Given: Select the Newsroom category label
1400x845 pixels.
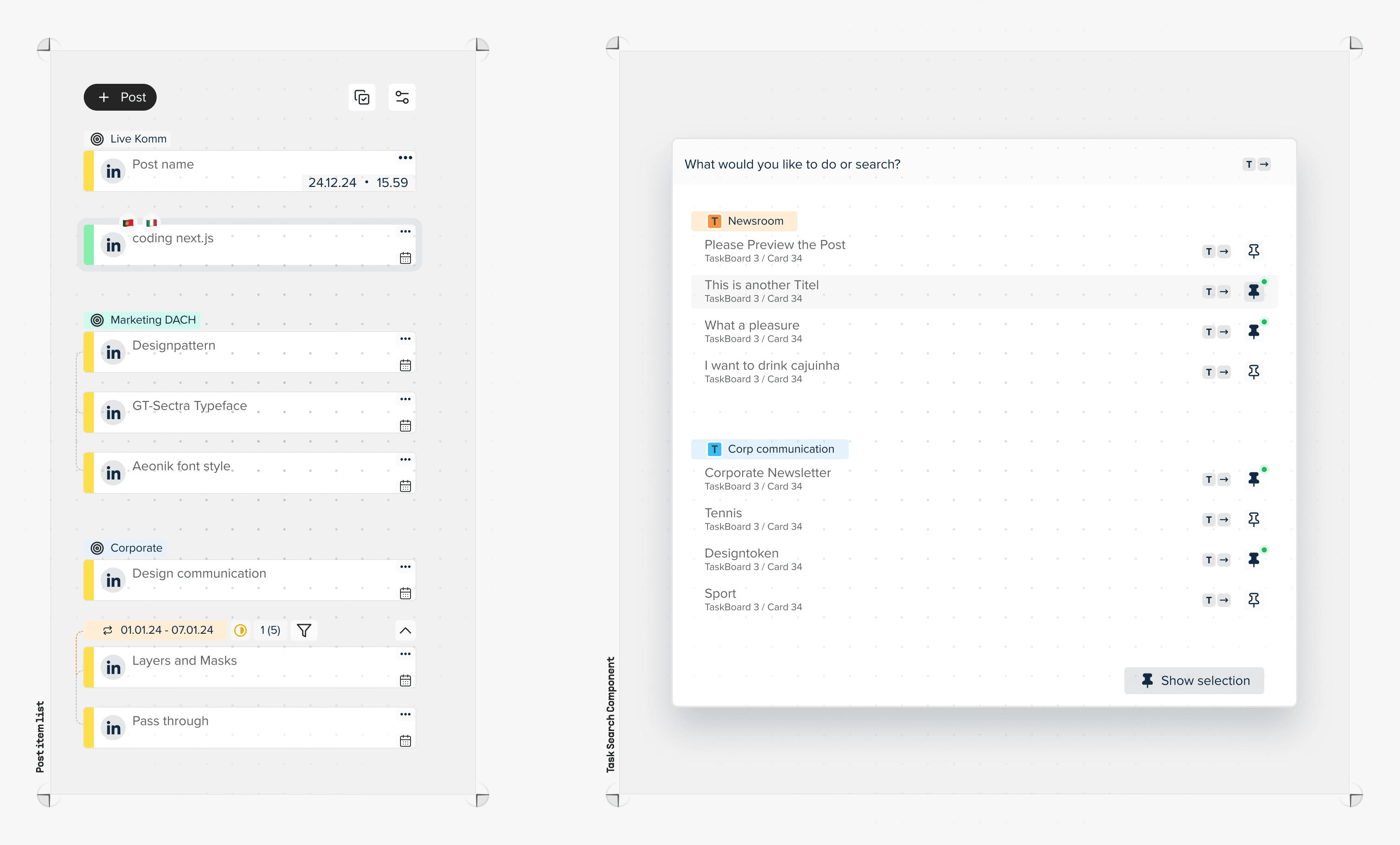Looking at the screenshot, I should pyautogui.click(x=744, y=220).
